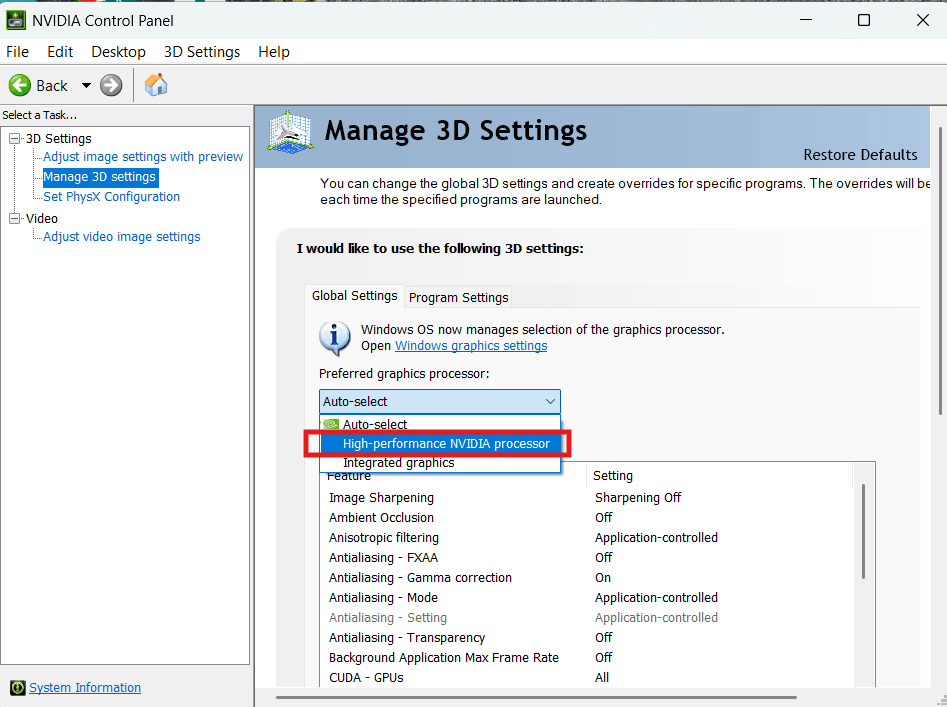Open the Windows graphics settings link
The height and width of the screenshot is (707, 947).
[x=471, y=345]
